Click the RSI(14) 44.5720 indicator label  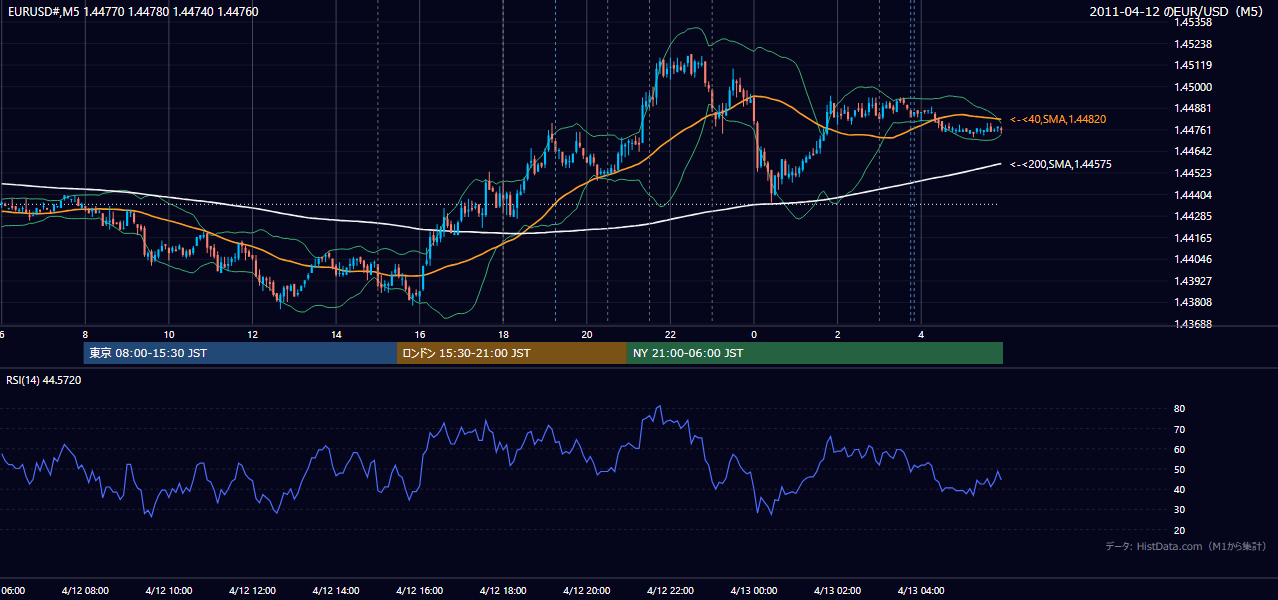[44, 380]
